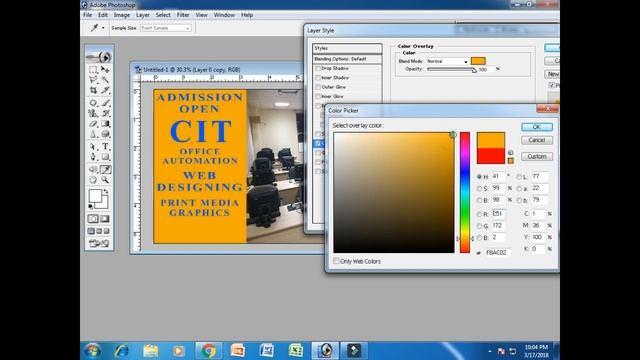Open Google Chrome from the taskbar
The width and height of the screenshot is (640, 360).
(209, 351)
